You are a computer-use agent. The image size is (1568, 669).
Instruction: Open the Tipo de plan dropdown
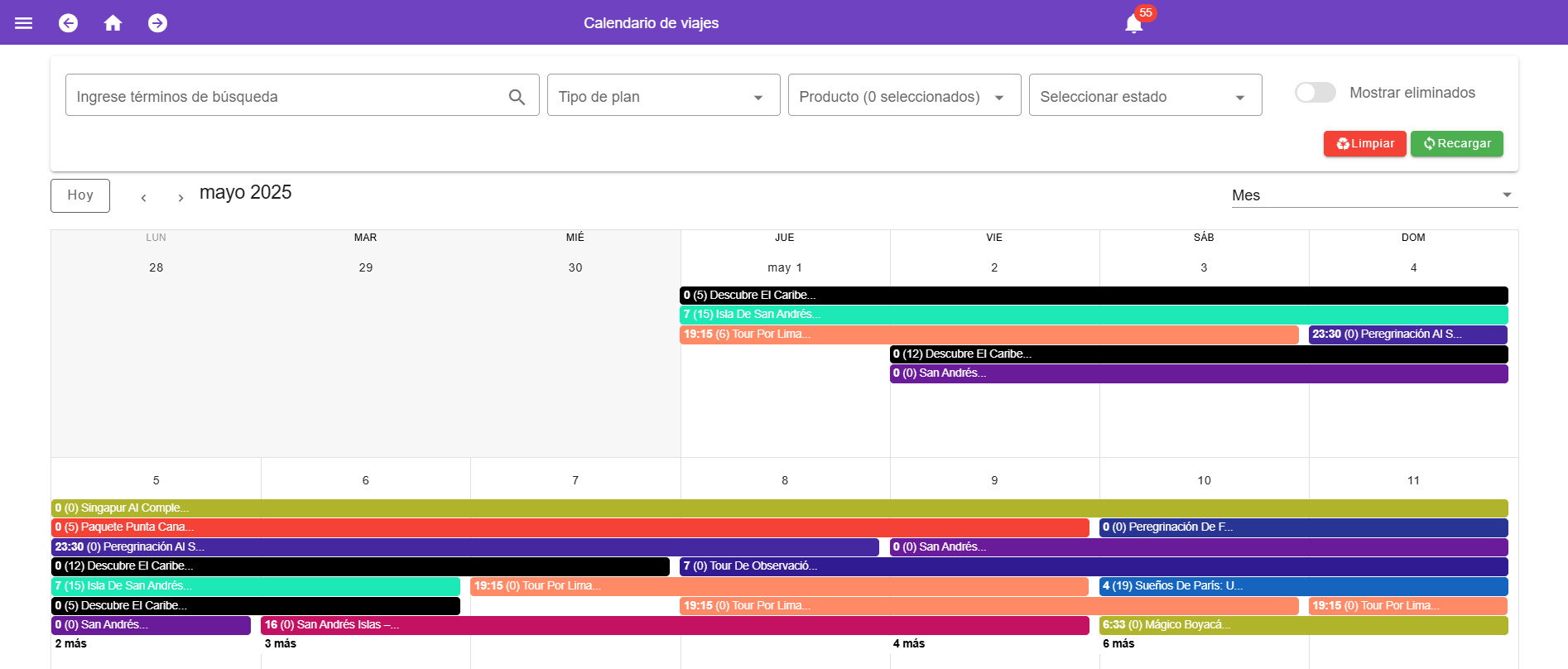663,96
